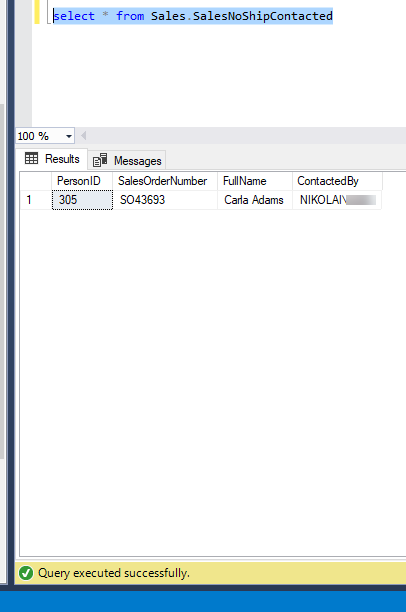Click inside the 100 % zoom field
Screen dimensions: 406x612
point(39,136)
